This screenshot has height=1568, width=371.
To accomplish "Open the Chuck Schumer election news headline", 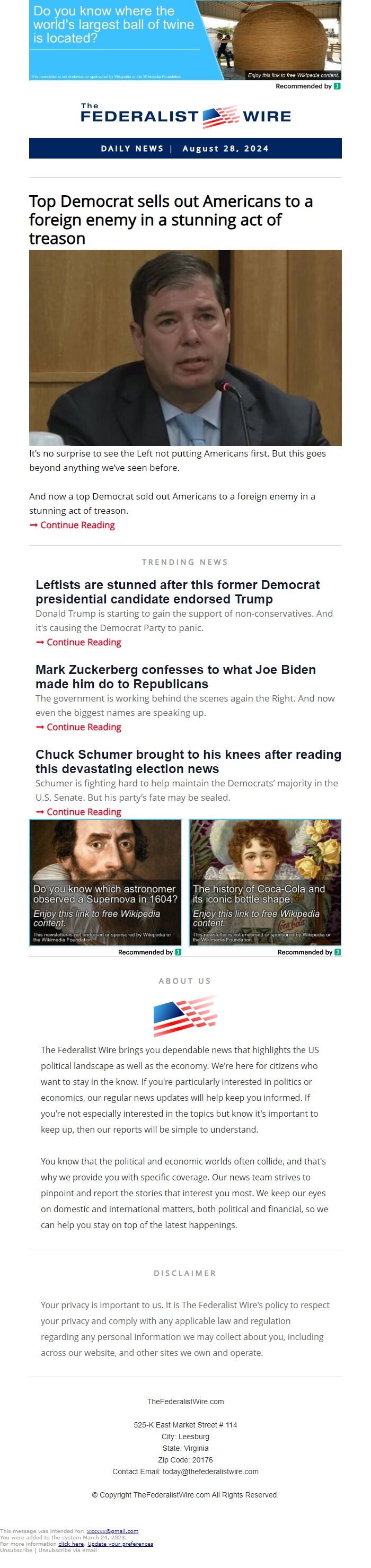I will click(x=188, y=761).
